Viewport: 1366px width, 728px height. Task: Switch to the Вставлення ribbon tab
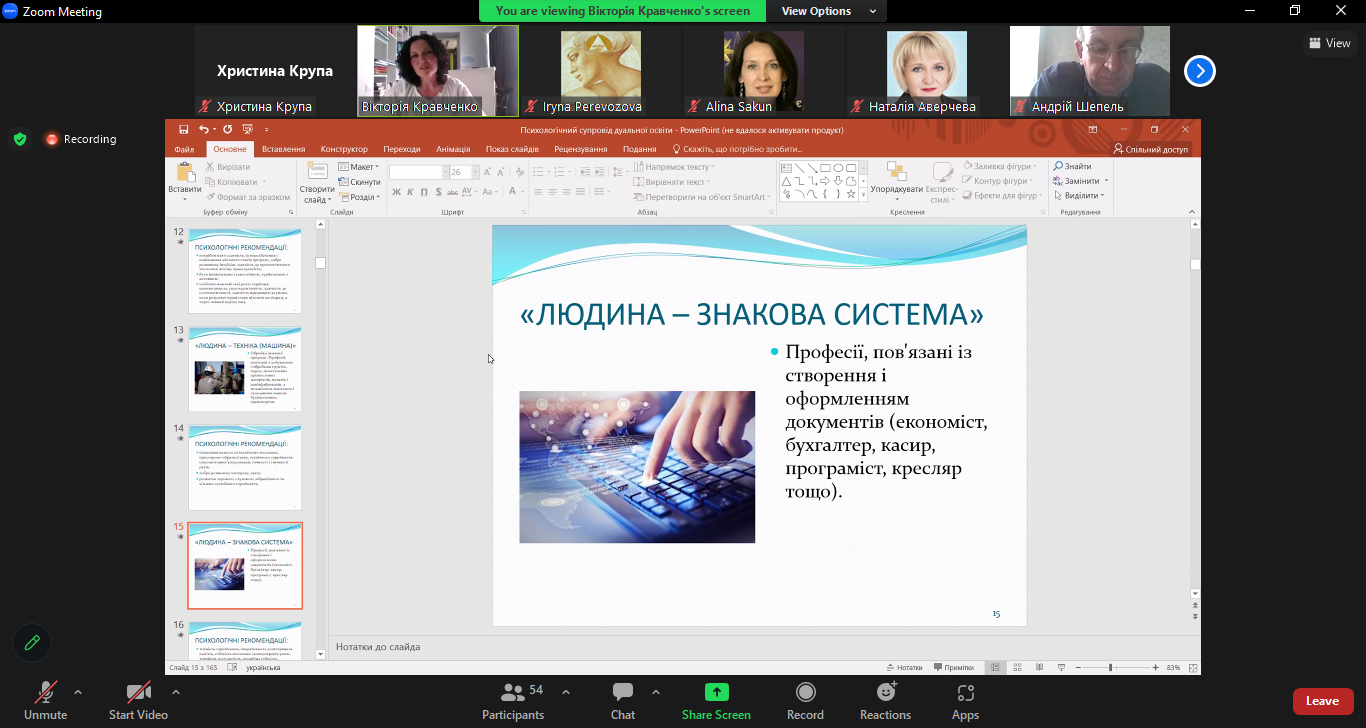click(283, 149)
